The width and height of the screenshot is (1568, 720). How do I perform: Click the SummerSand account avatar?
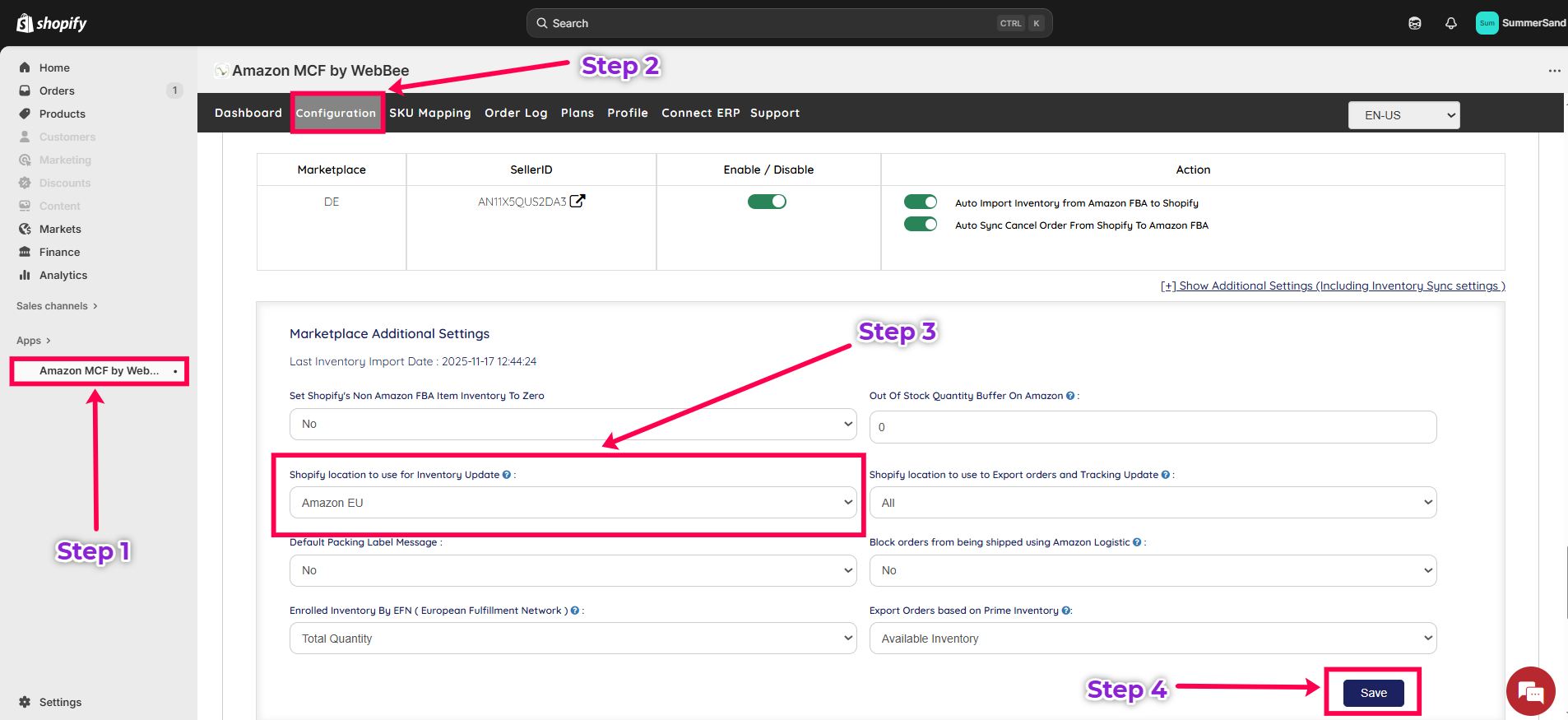coord(1487,23)
